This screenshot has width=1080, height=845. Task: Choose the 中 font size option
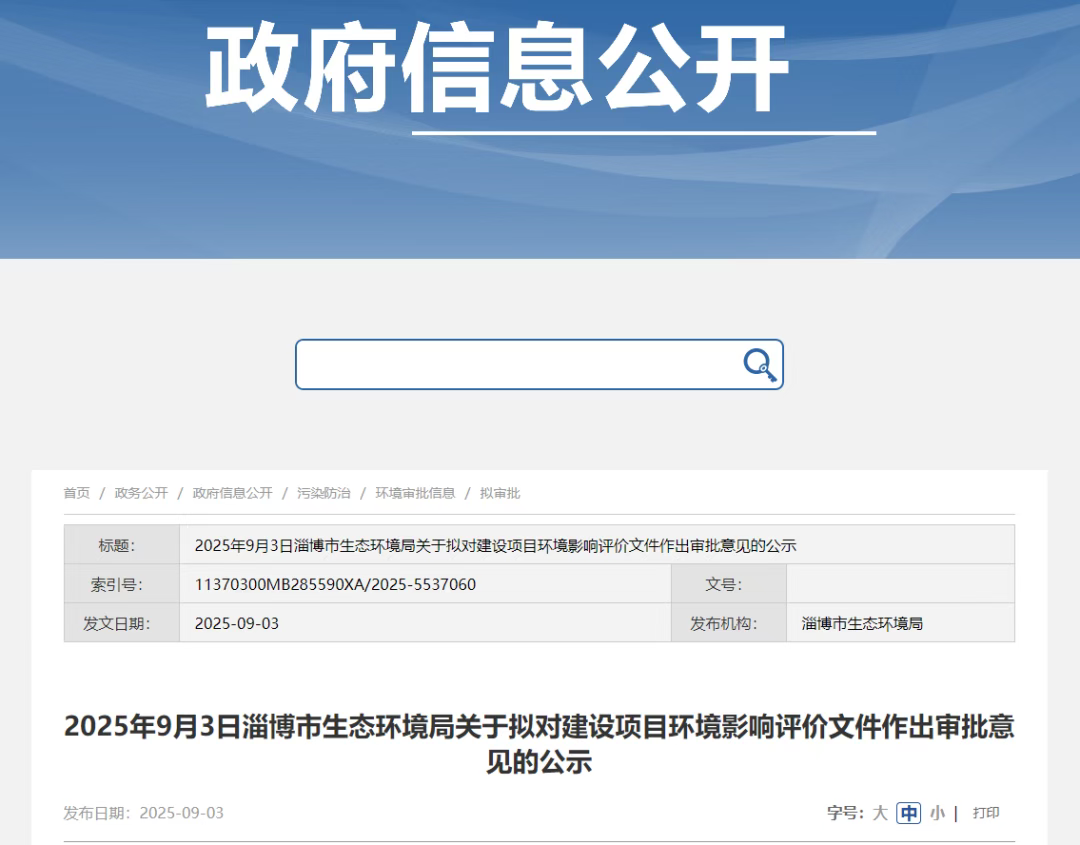tap(908, 813)
